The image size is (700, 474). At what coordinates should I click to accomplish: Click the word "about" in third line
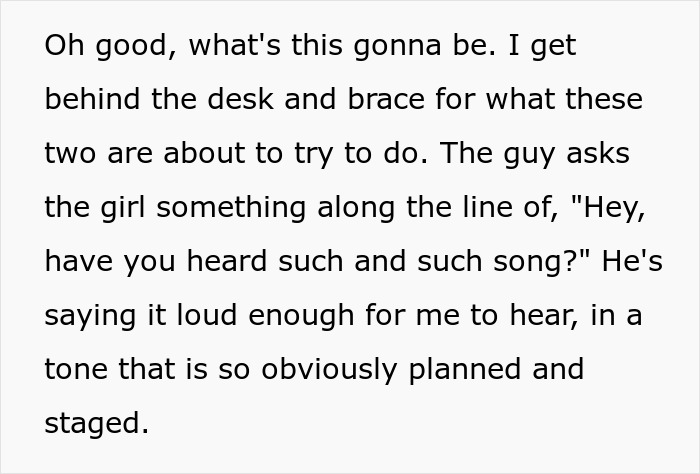point(204,153)
